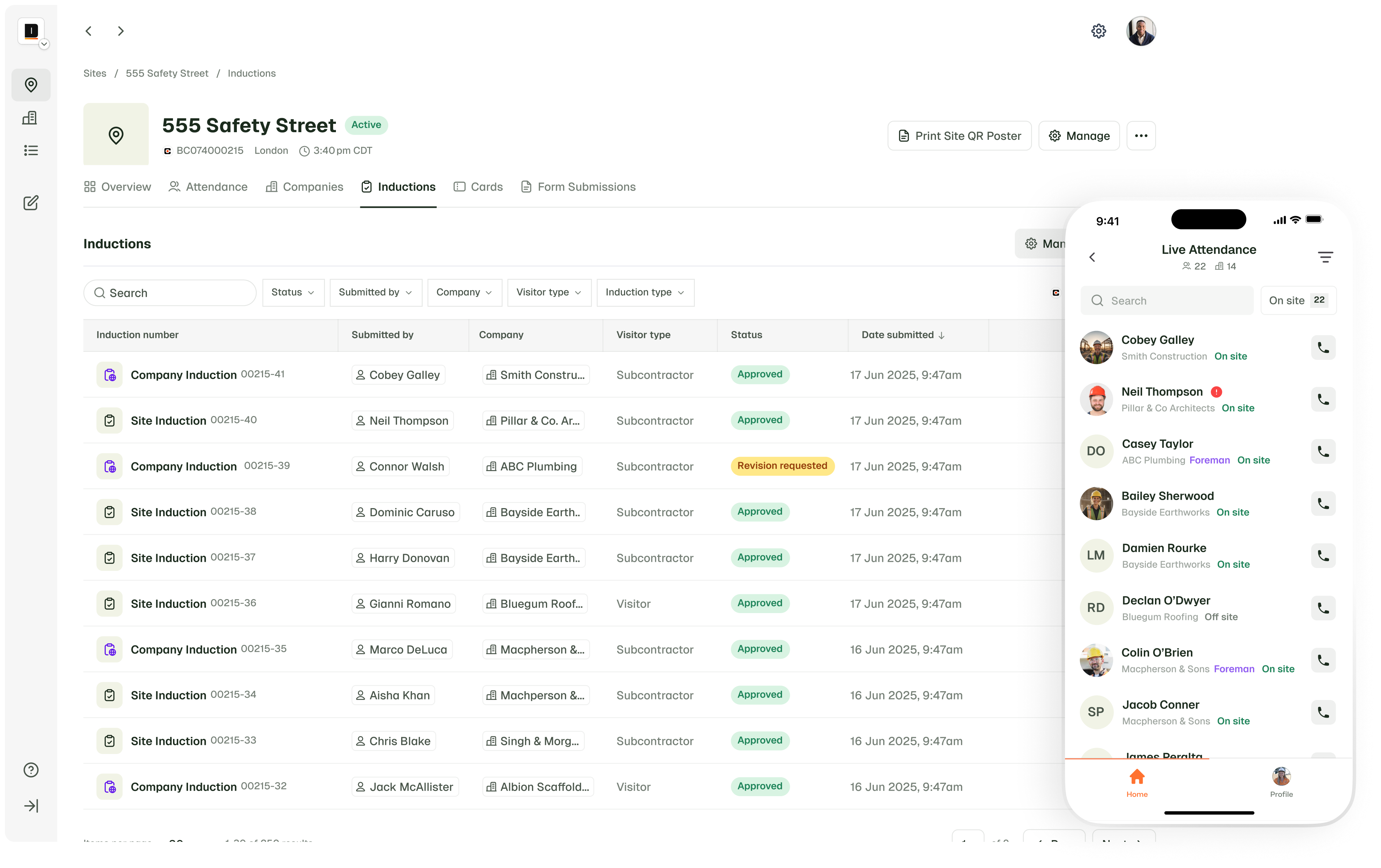Click Revision requested status badge

coord(782,466)
